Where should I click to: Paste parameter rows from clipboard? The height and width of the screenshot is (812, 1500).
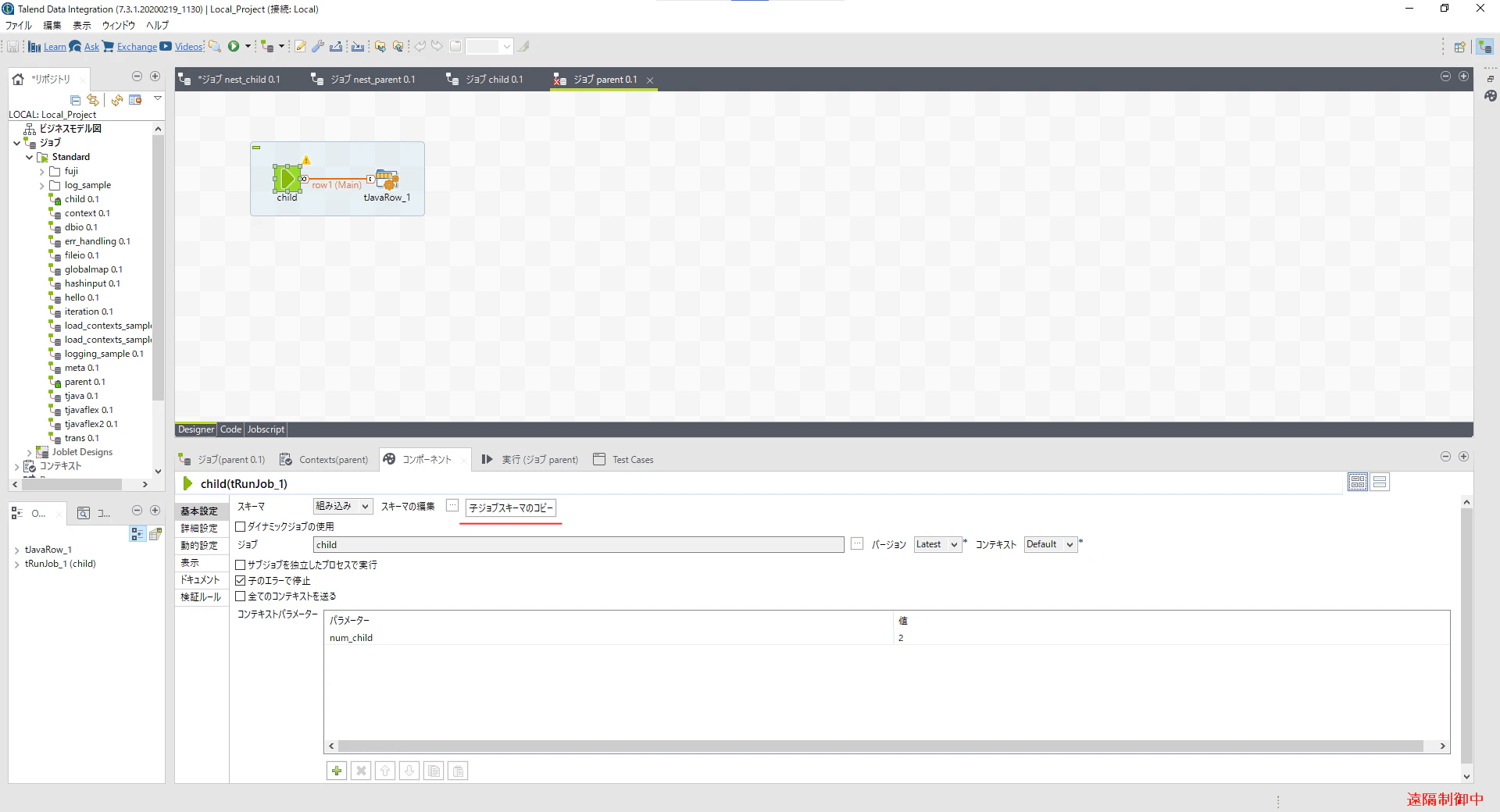click(458, 771)
